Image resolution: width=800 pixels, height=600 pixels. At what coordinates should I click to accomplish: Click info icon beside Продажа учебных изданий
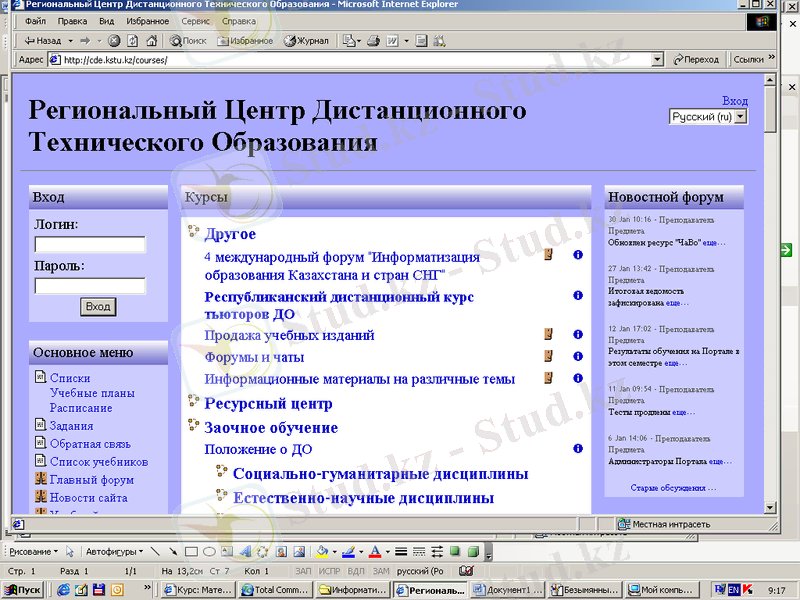click(577, 335)
